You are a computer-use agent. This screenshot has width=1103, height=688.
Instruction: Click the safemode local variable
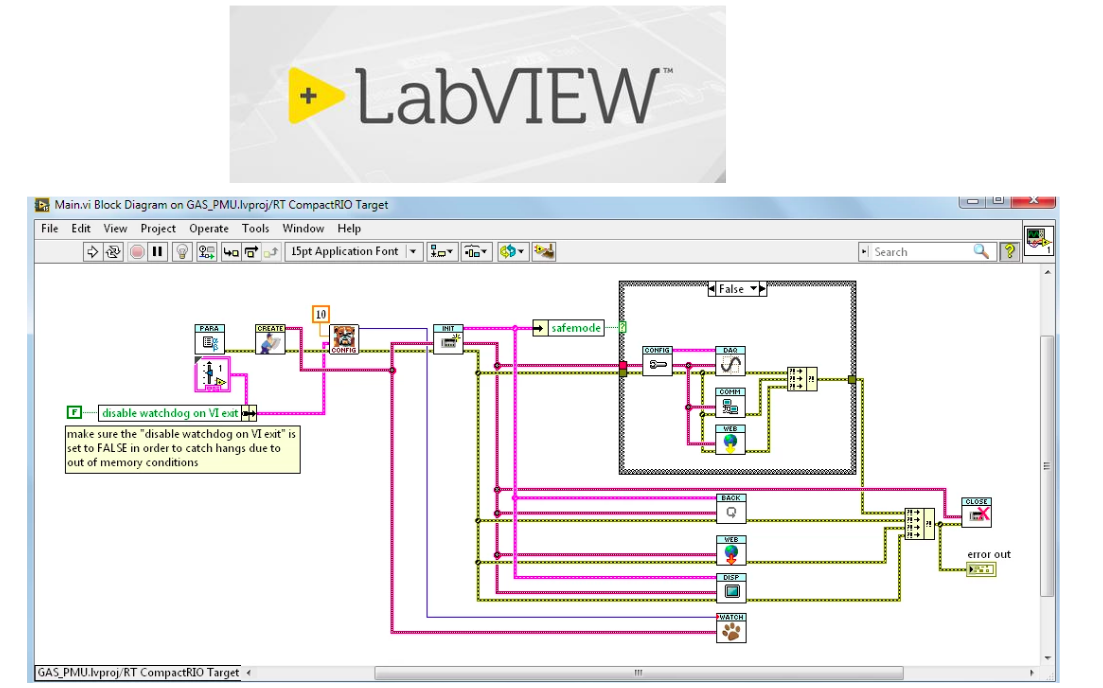tap(568, 328)
